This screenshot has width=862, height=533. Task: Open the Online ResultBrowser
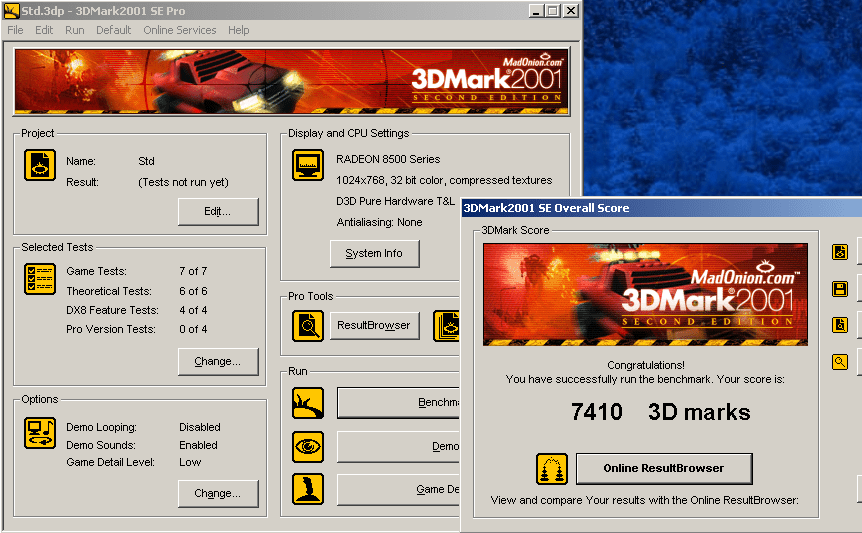[x=664, y=469]
